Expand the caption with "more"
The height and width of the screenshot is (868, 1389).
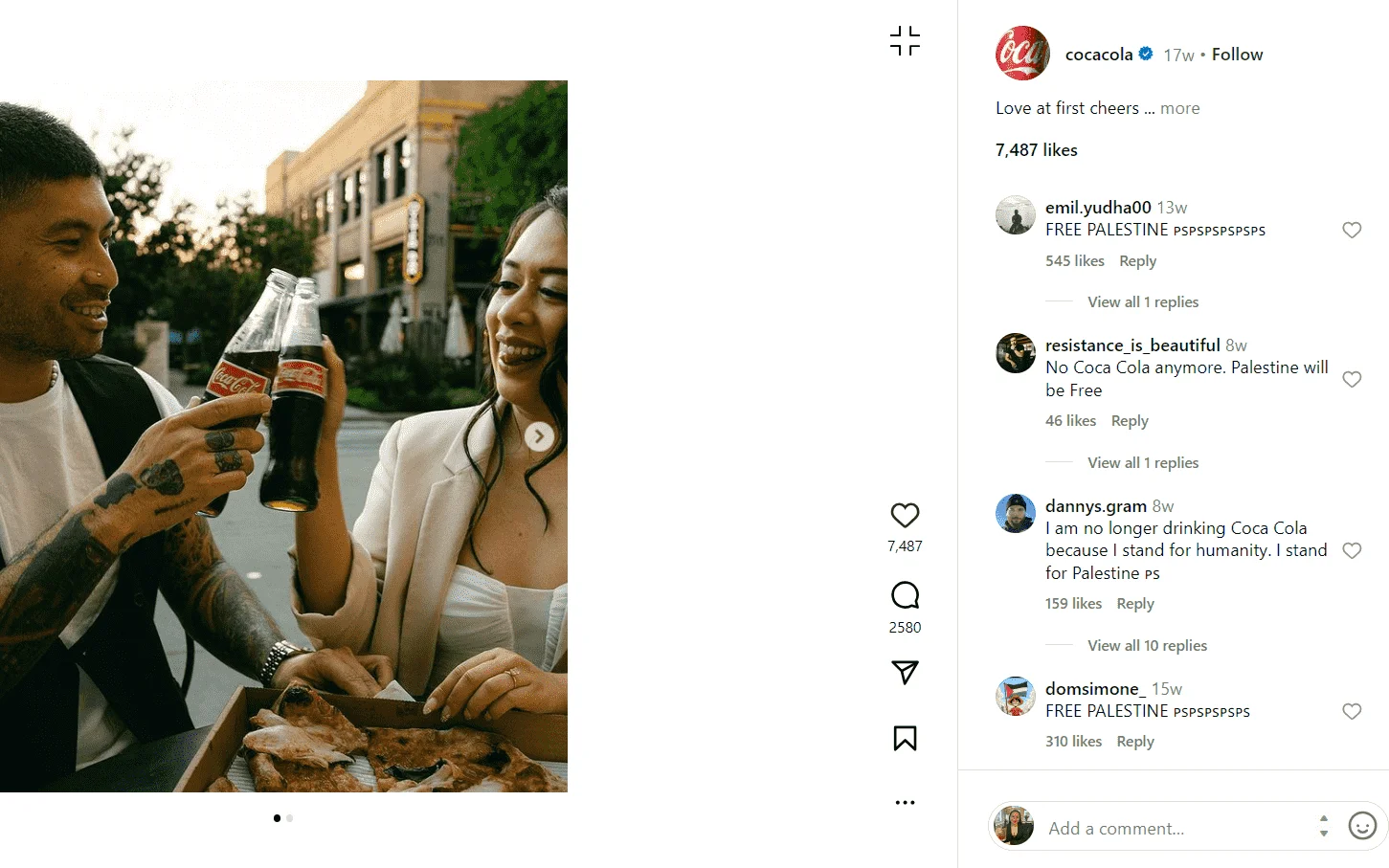tap(1179, 108)
